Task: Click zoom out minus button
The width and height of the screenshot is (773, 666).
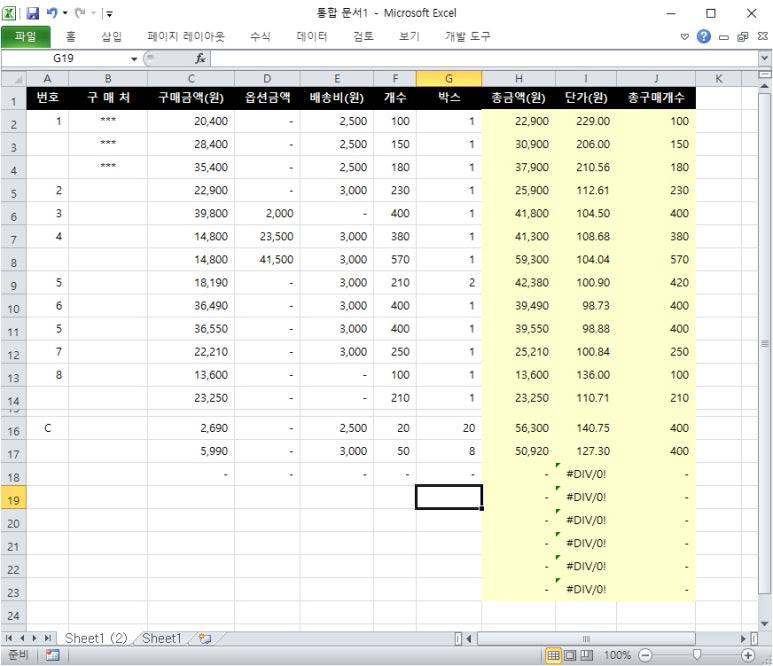Action: [645, 655]
